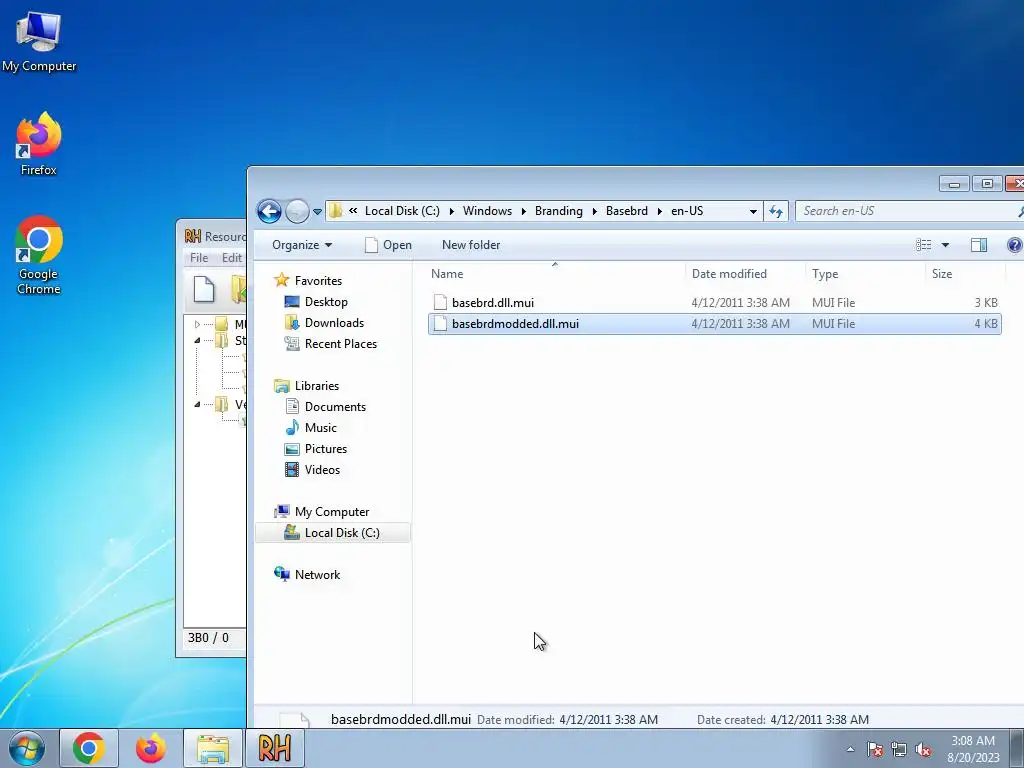Image resolution: width=1024 pixels, height=768 pixels.
Task: Open My Computer desktop icon
Action: [x=39, y=41]
